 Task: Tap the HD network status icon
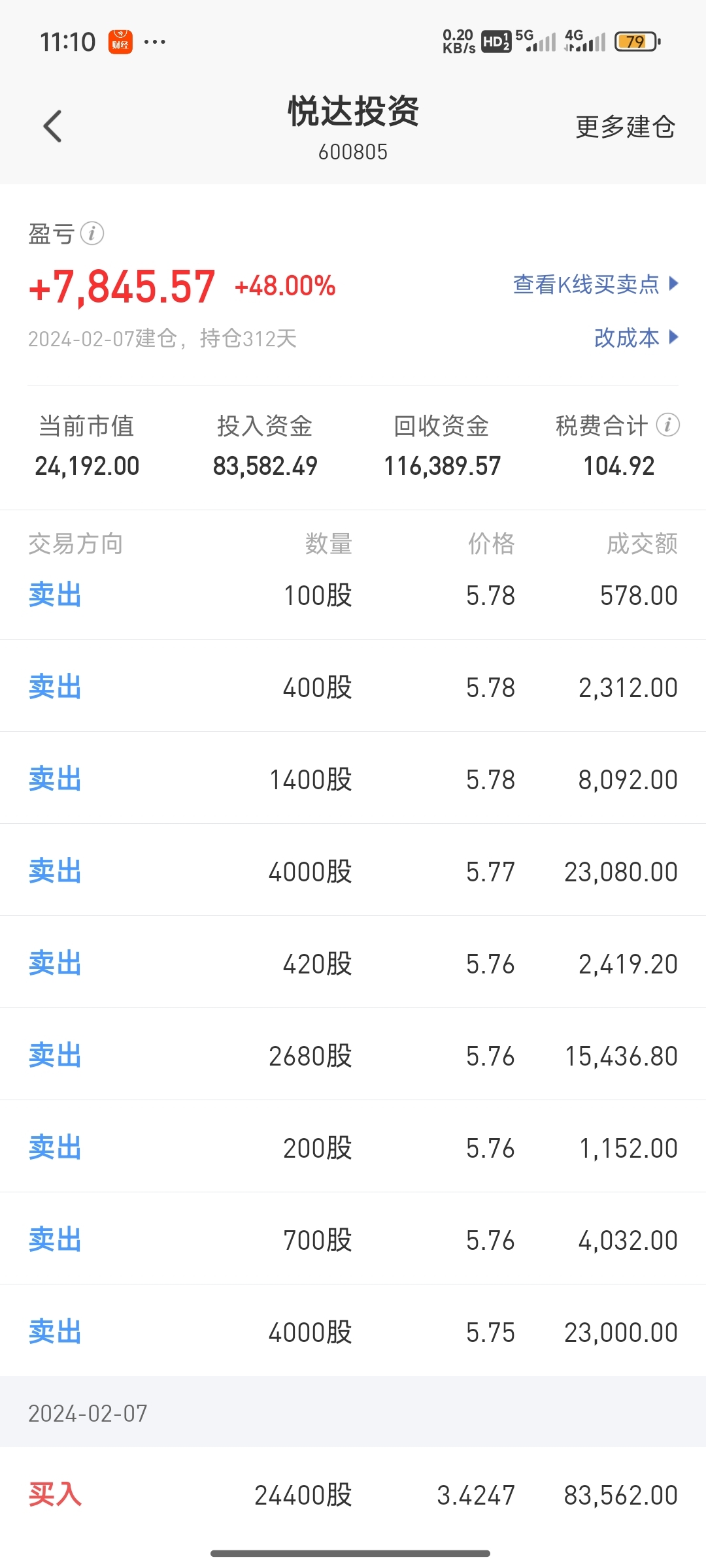tap(496, 42)
